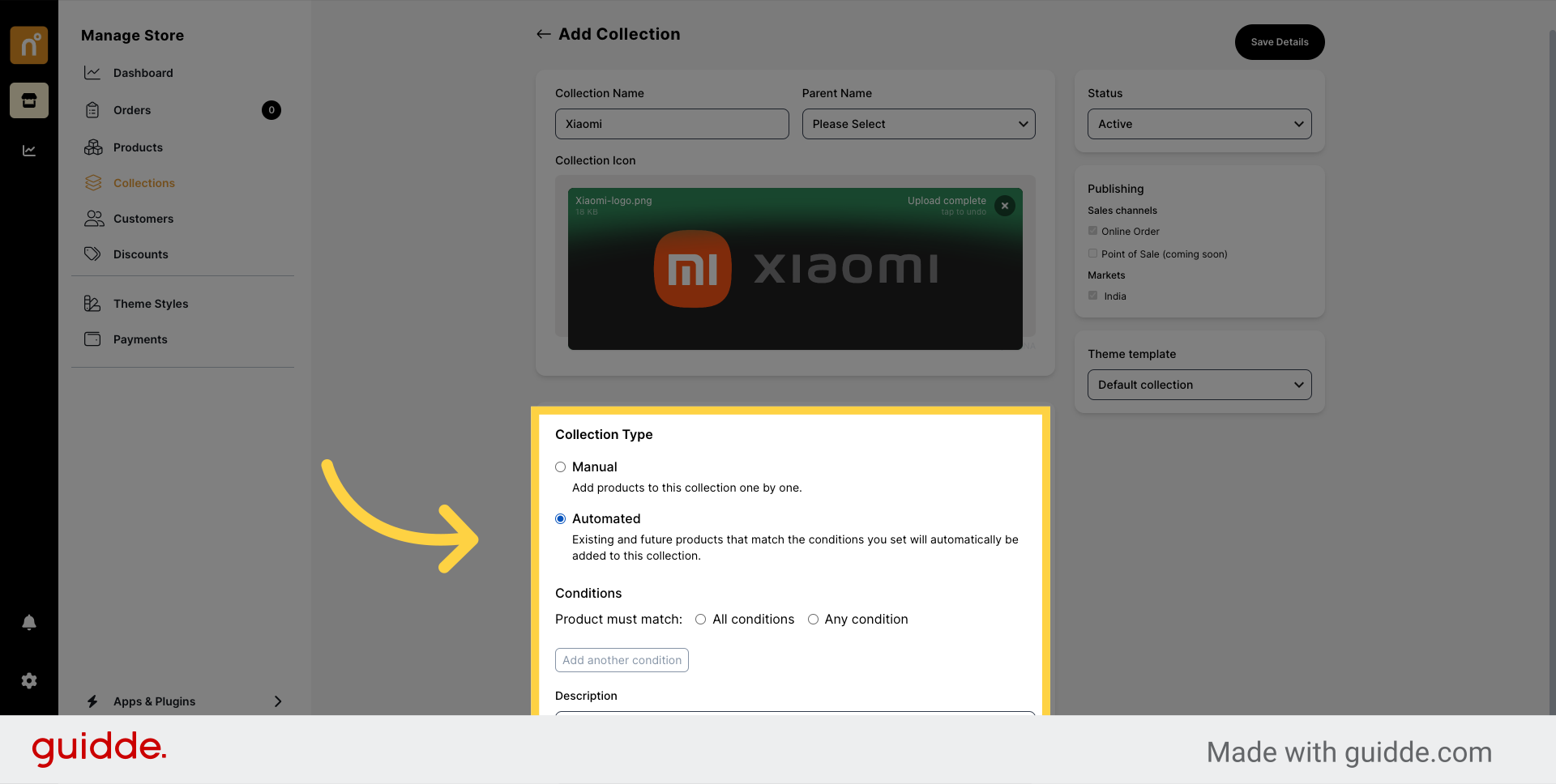Click the Manage Store heading
1556x784 pixels.
coord(132,36)
